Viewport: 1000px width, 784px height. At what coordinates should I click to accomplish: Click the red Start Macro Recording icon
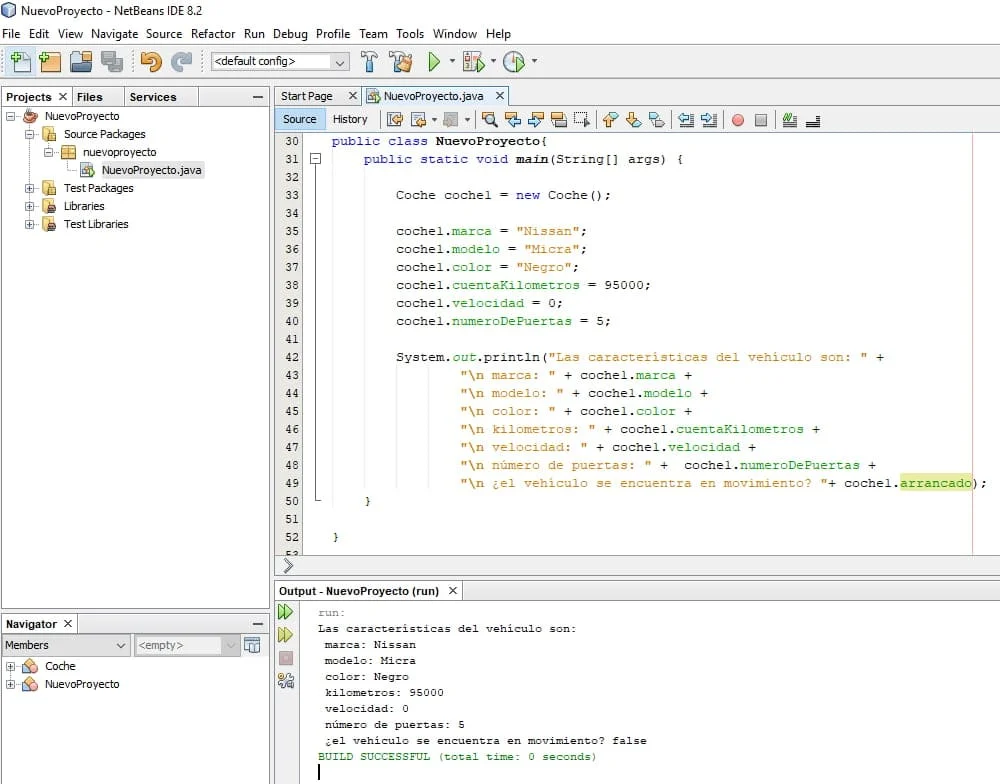click(x=738, y=120)
